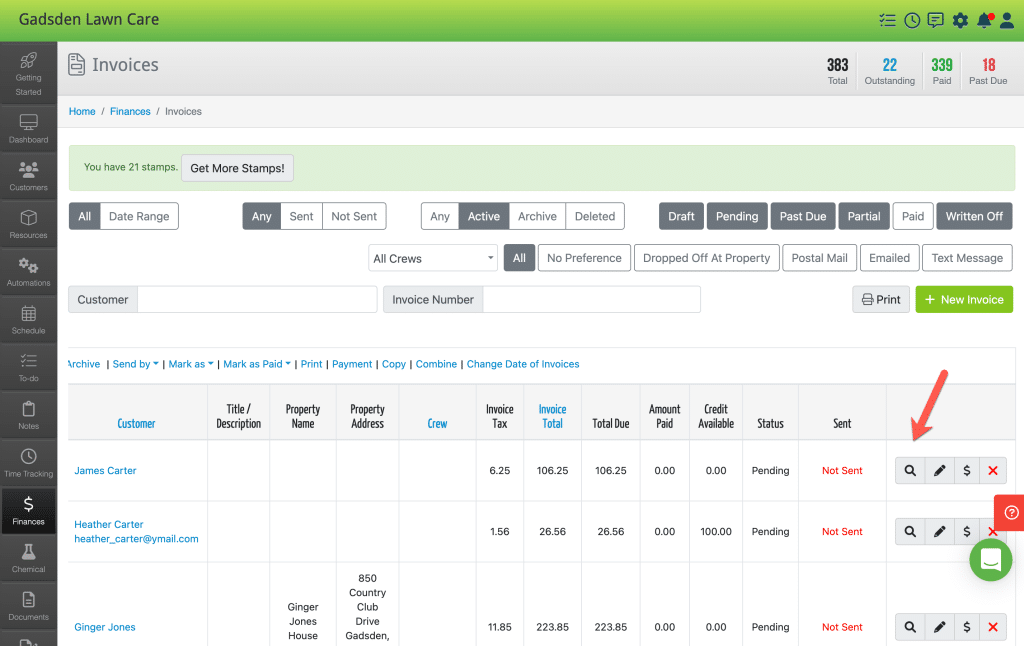Edit Heather Carter invoice with pencil icon
This screenshot has width=1024, height=646.
[939, 531]
